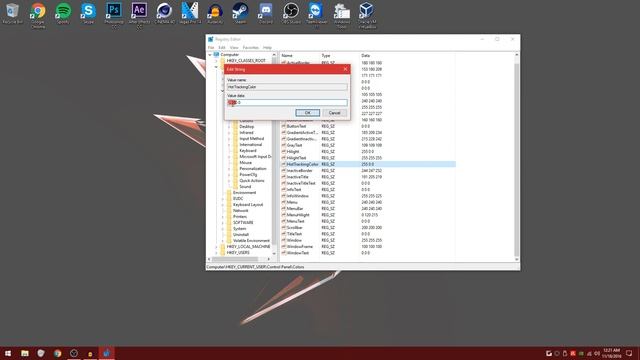The height and width of the screenshot is (360, 640).
Task: Open the Discord desktop shortcut
Action: (265, 13)
